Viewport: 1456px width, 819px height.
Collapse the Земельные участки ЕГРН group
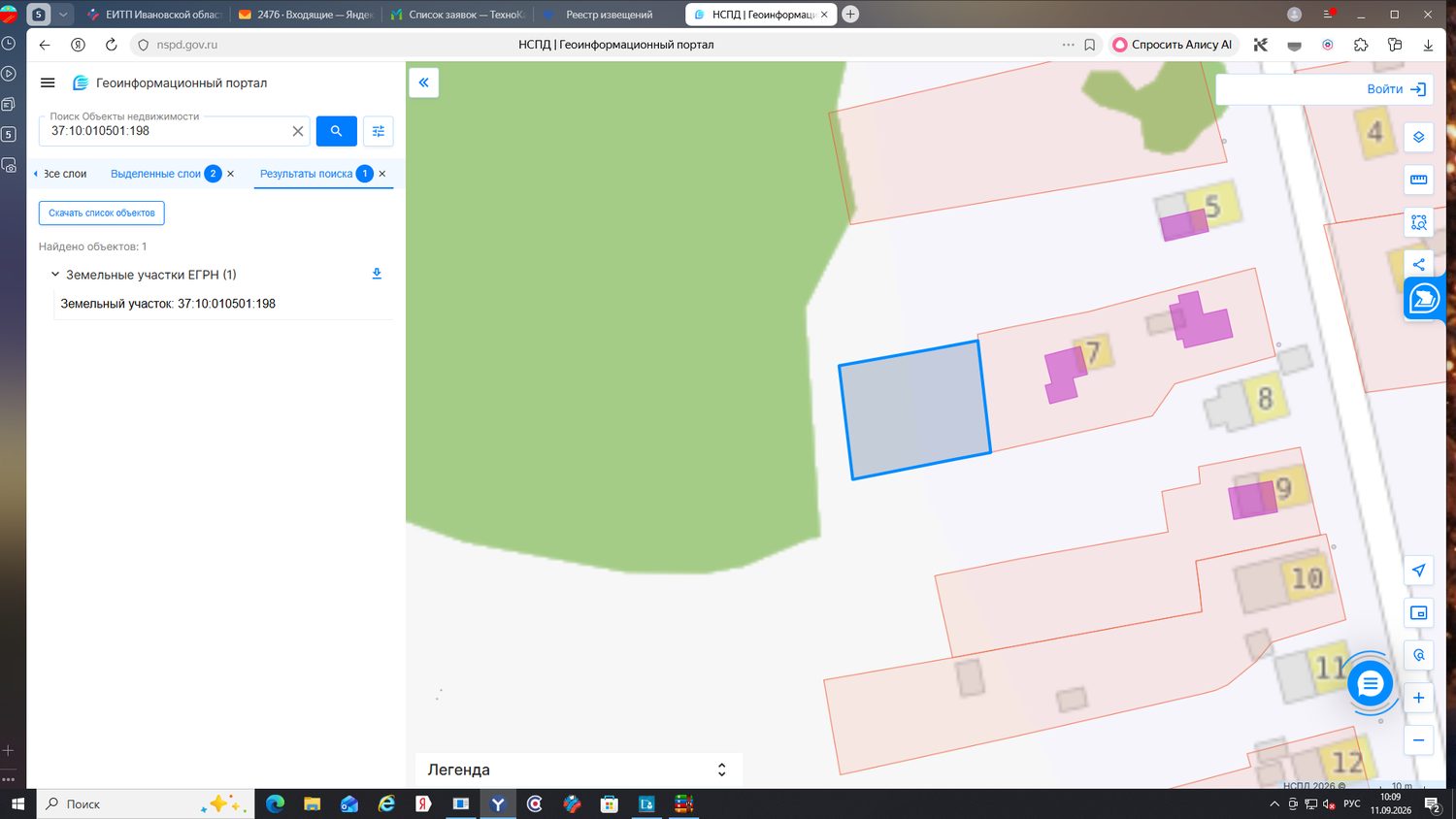(55, 275)
